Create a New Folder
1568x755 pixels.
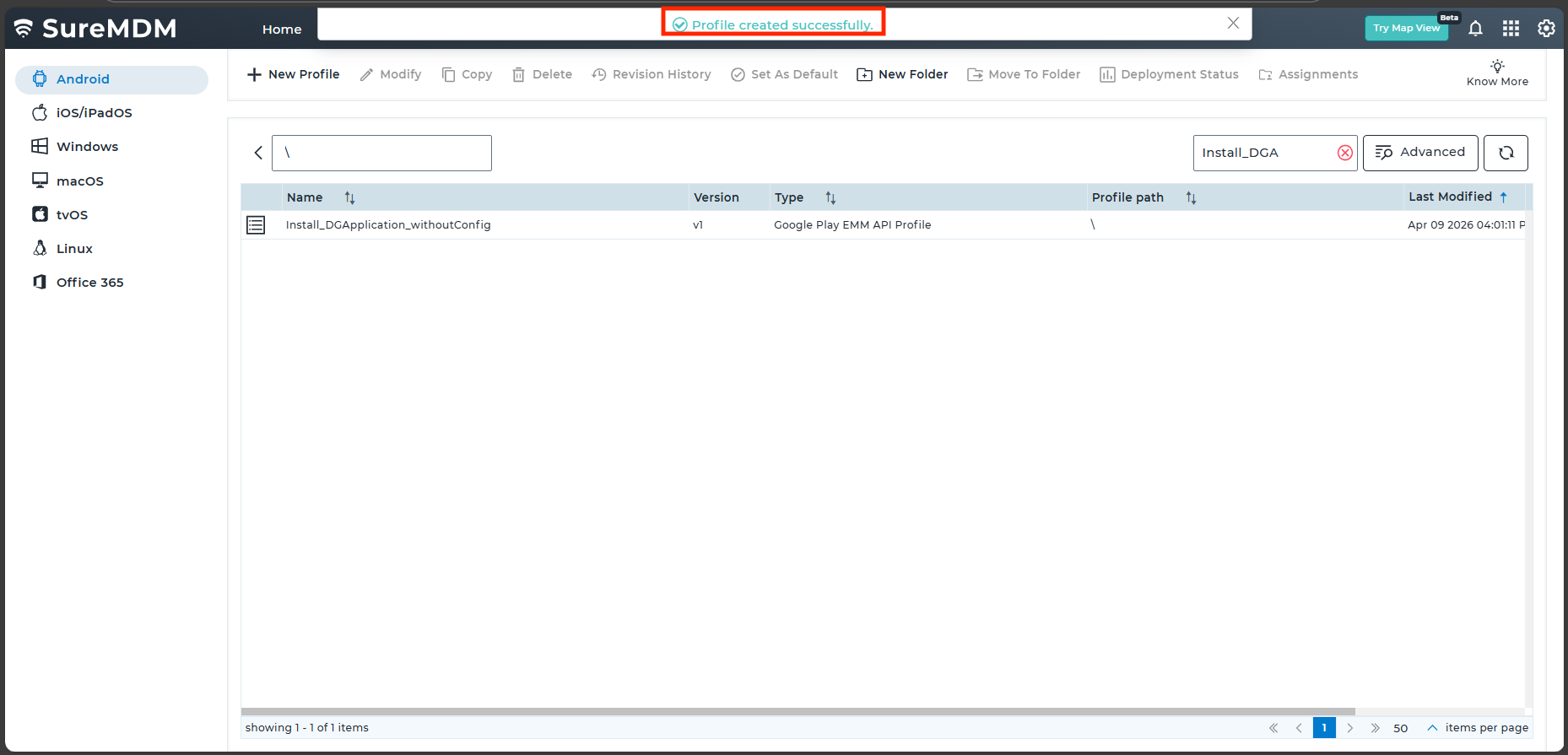[x=902, y=74]
